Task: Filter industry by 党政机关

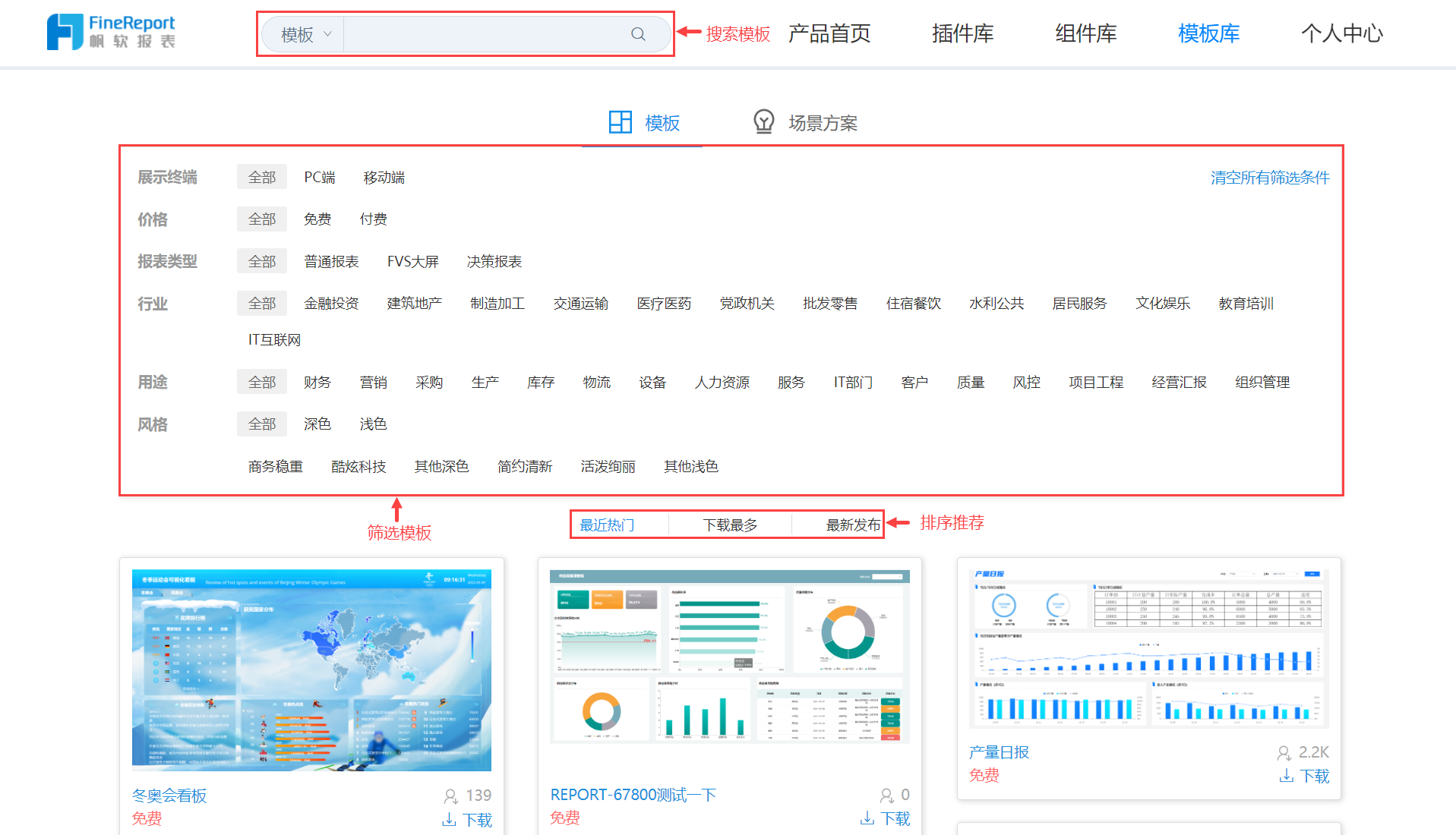Action: pos(747,303)
